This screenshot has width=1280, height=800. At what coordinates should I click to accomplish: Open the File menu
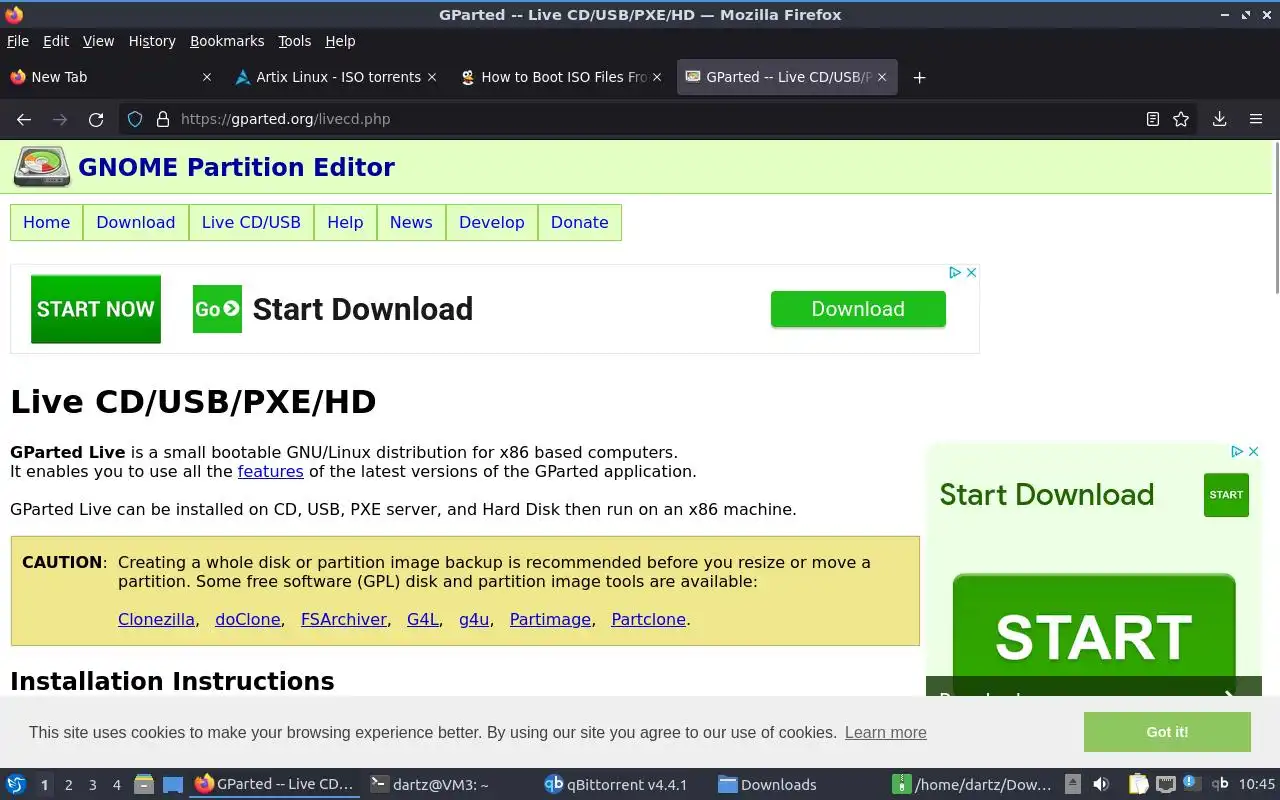point(18,41)
